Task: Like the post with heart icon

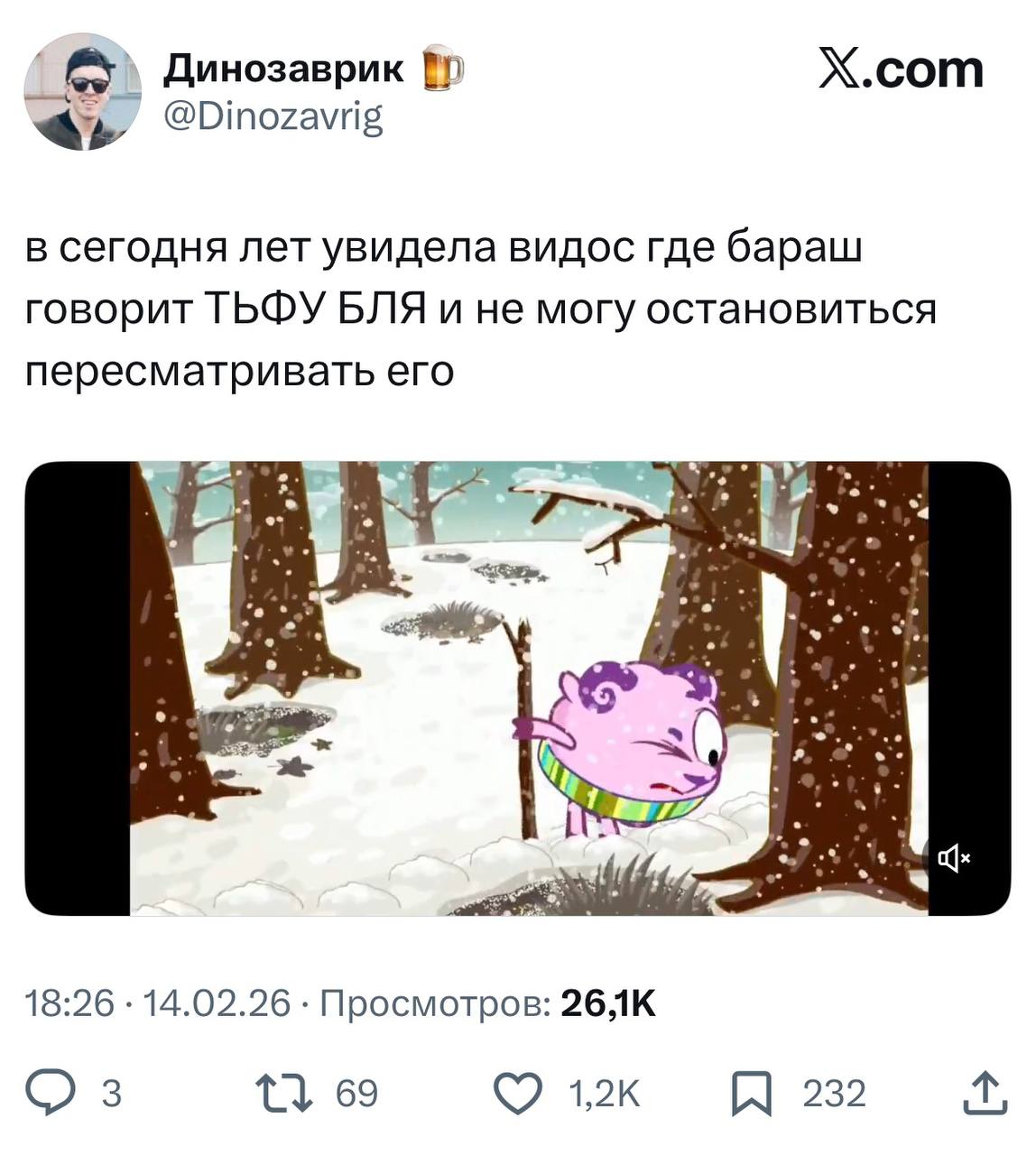Action: (520, 1093)
